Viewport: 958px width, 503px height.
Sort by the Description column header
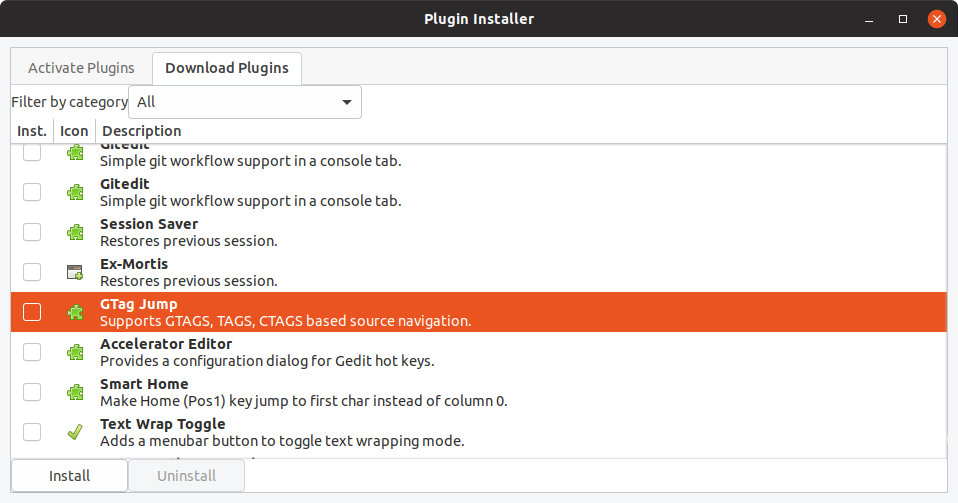pyautogui.click(x=142, y=131)
